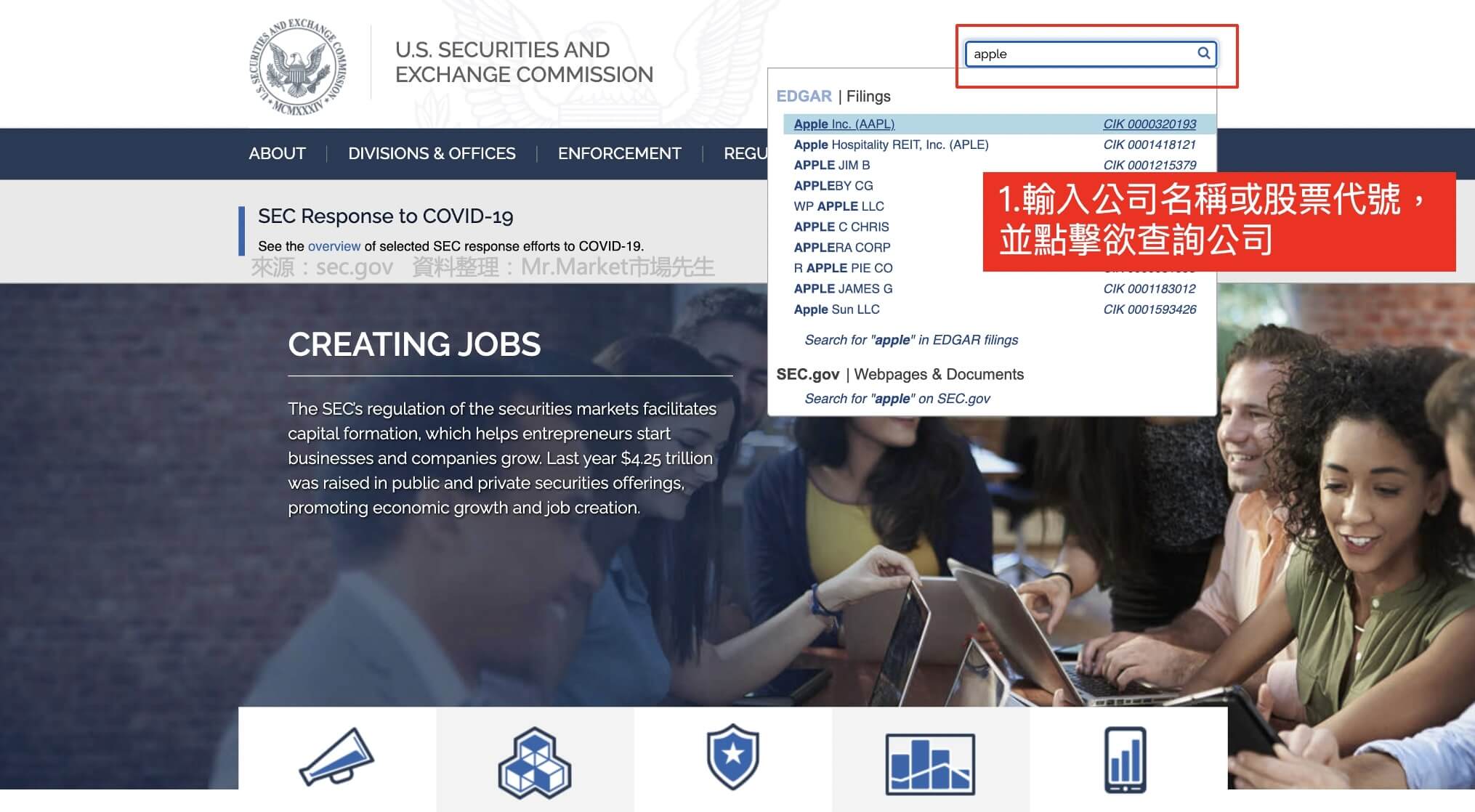Open the megaphone icon tile
This screenshot has width=1475, height=812.
(x=336, y=758)
